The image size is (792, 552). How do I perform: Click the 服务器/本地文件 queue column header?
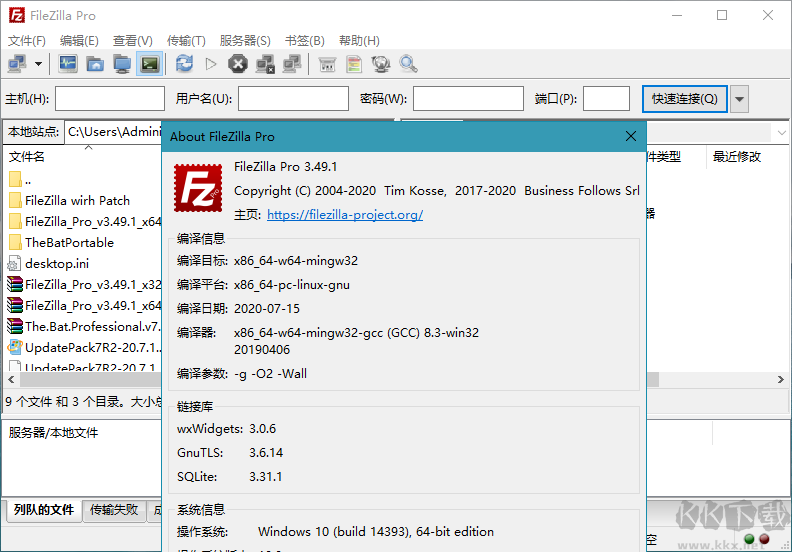pyautogui.click(x=53, y=433)
